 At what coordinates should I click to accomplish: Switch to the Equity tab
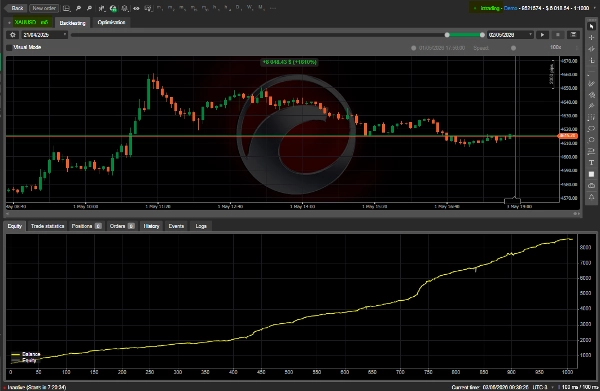pyautogui.click(x=15, y=226)
